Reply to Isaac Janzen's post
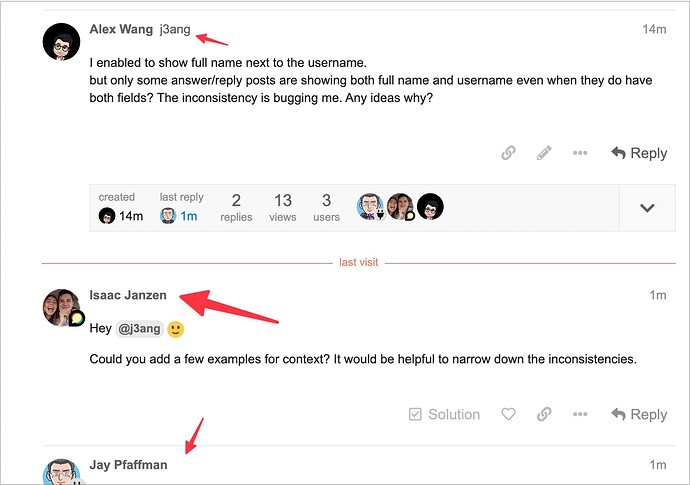690x485 pixels. 639,414
